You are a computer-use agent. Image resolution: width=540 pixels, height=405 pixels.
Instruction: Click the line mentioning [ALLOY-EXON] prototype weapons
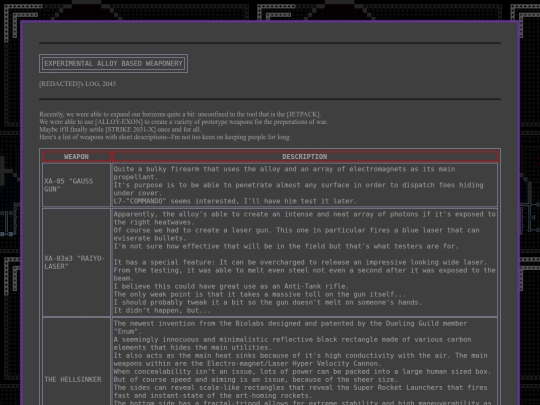(183, 122)
